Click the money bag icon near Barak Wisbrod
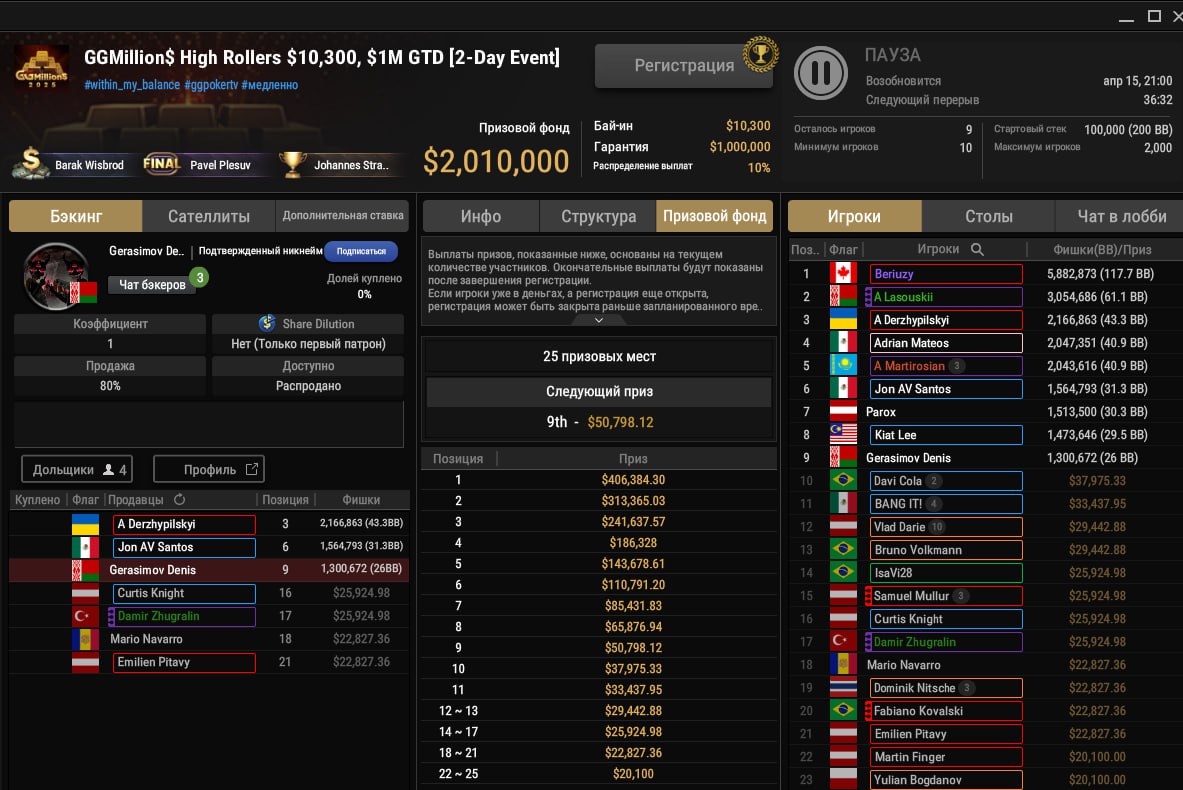 tap(31, 164)
